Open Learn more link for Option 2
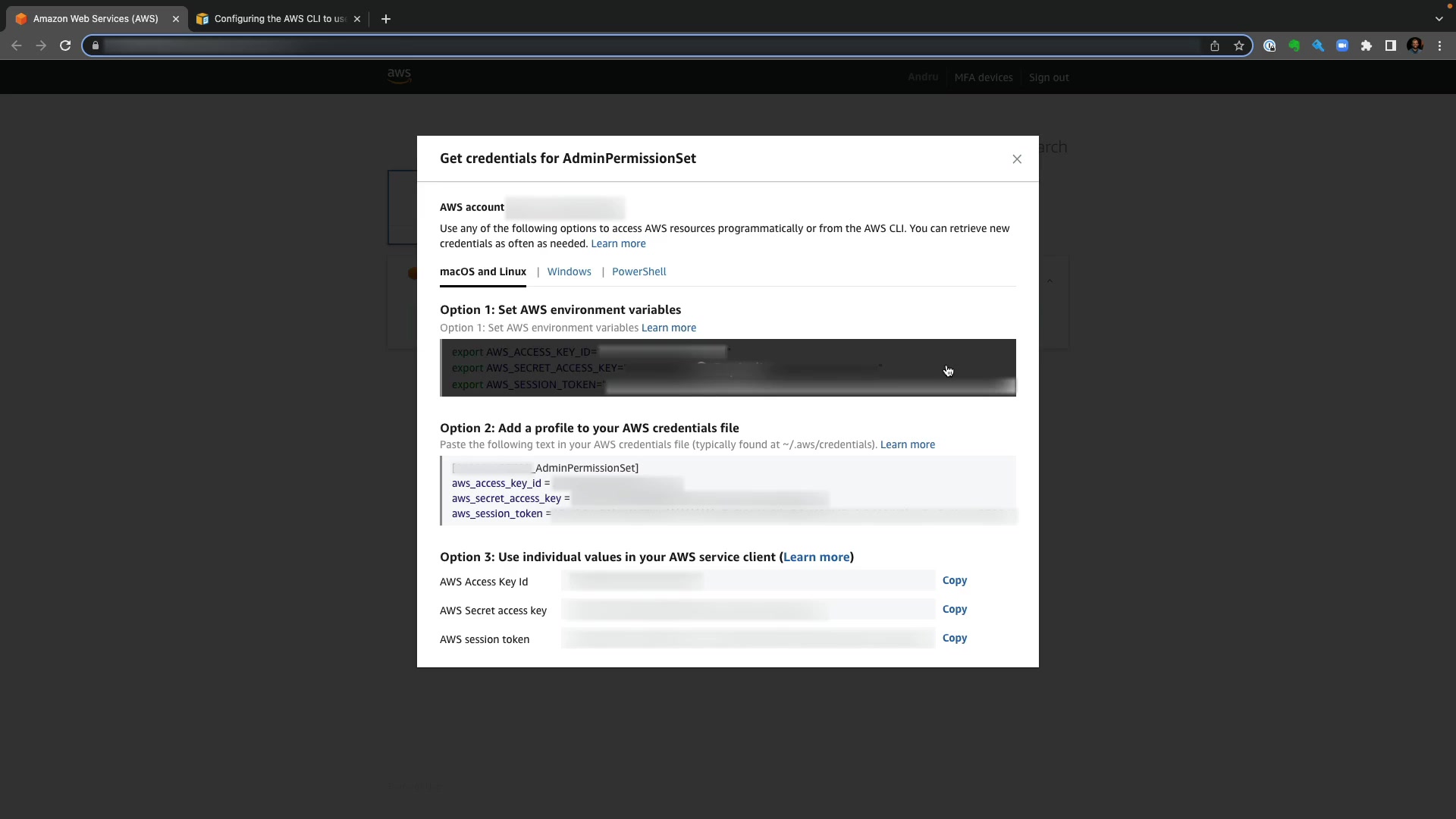1456x819 pixels. click(x=907, y=444)
